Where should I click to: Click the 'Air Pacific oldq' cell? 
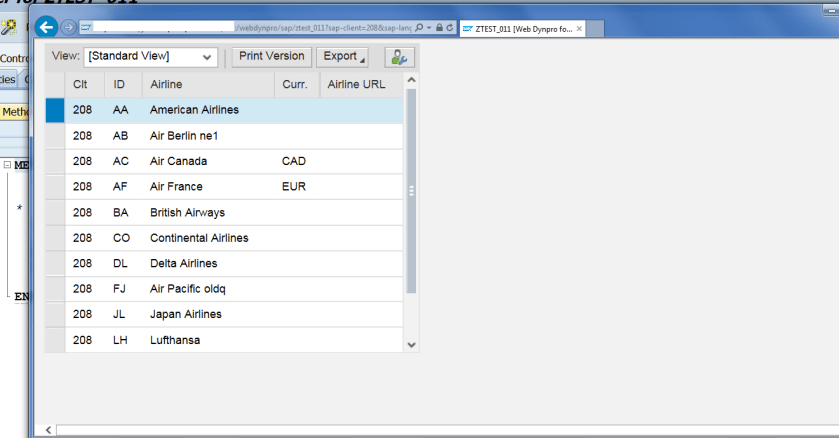(209, 289)
